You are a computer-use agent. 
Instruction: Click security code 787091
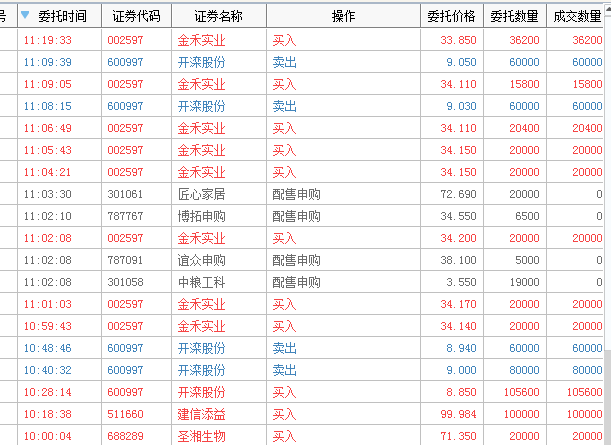(125, 260)
